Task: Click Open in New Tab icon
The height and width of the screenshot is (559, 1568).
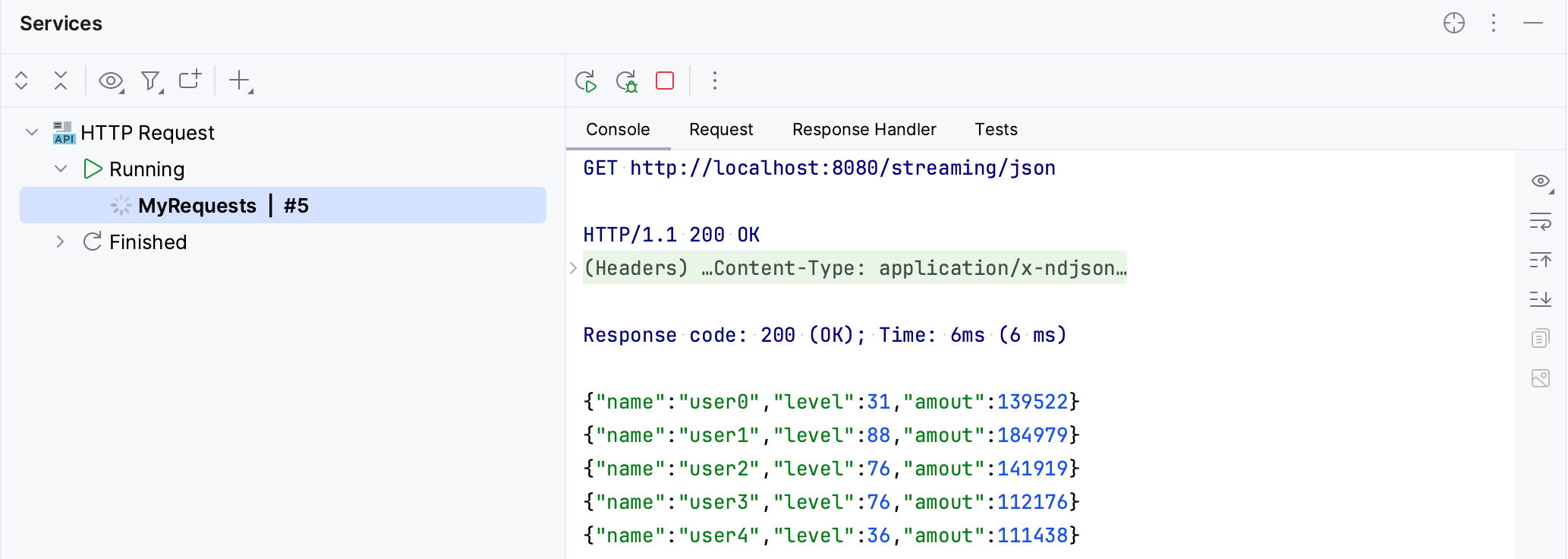Action: [x=190, y=80]
